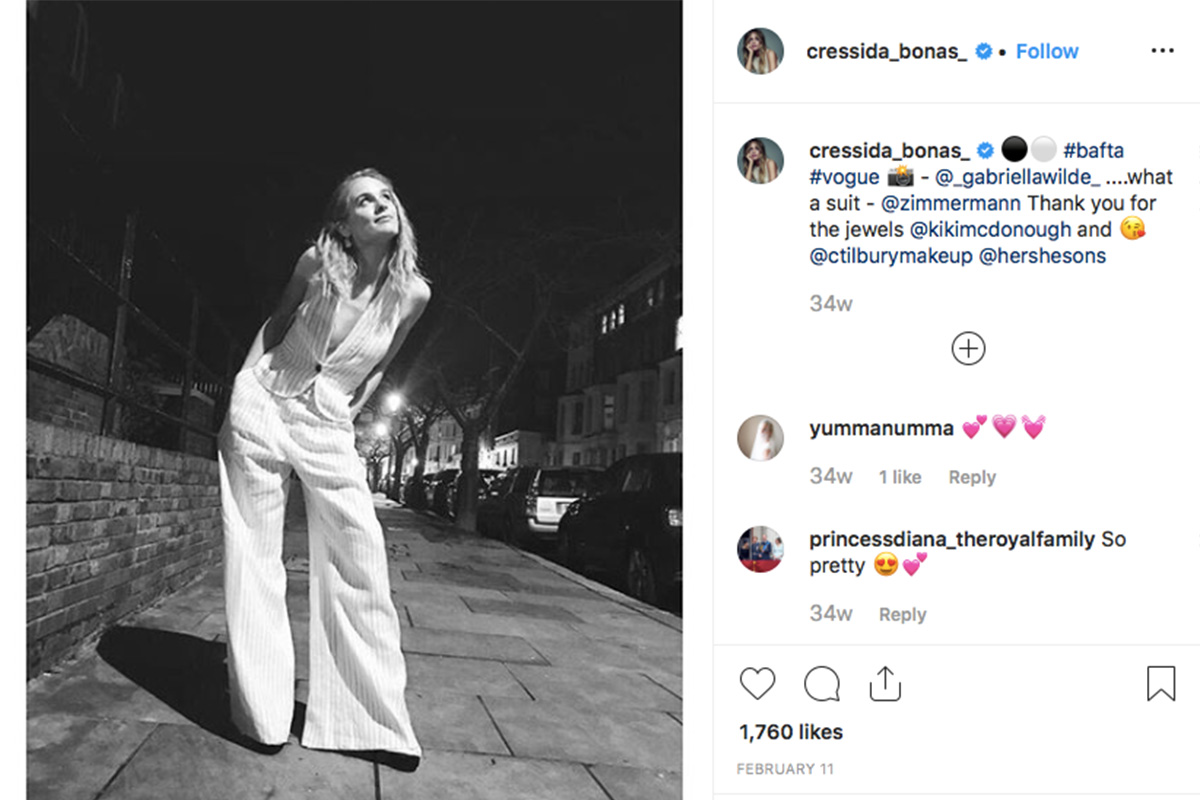1200x800 pixels.
Task: Open the three-dot more options menu
Action: point(1162,51)
